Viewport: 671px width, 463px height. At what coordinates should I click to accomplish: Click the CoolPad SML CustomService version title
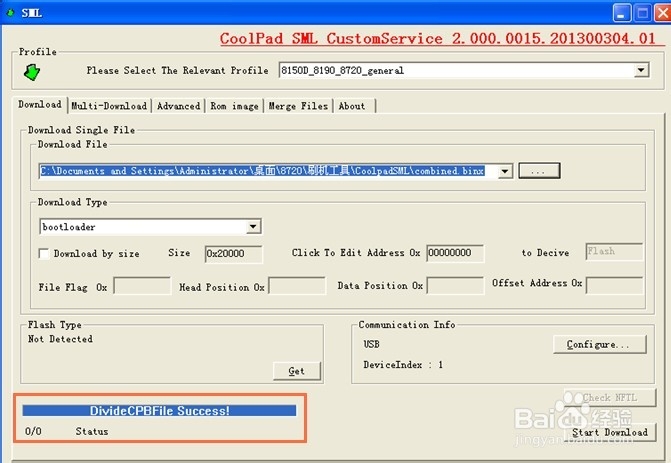(x=437, y=39)
